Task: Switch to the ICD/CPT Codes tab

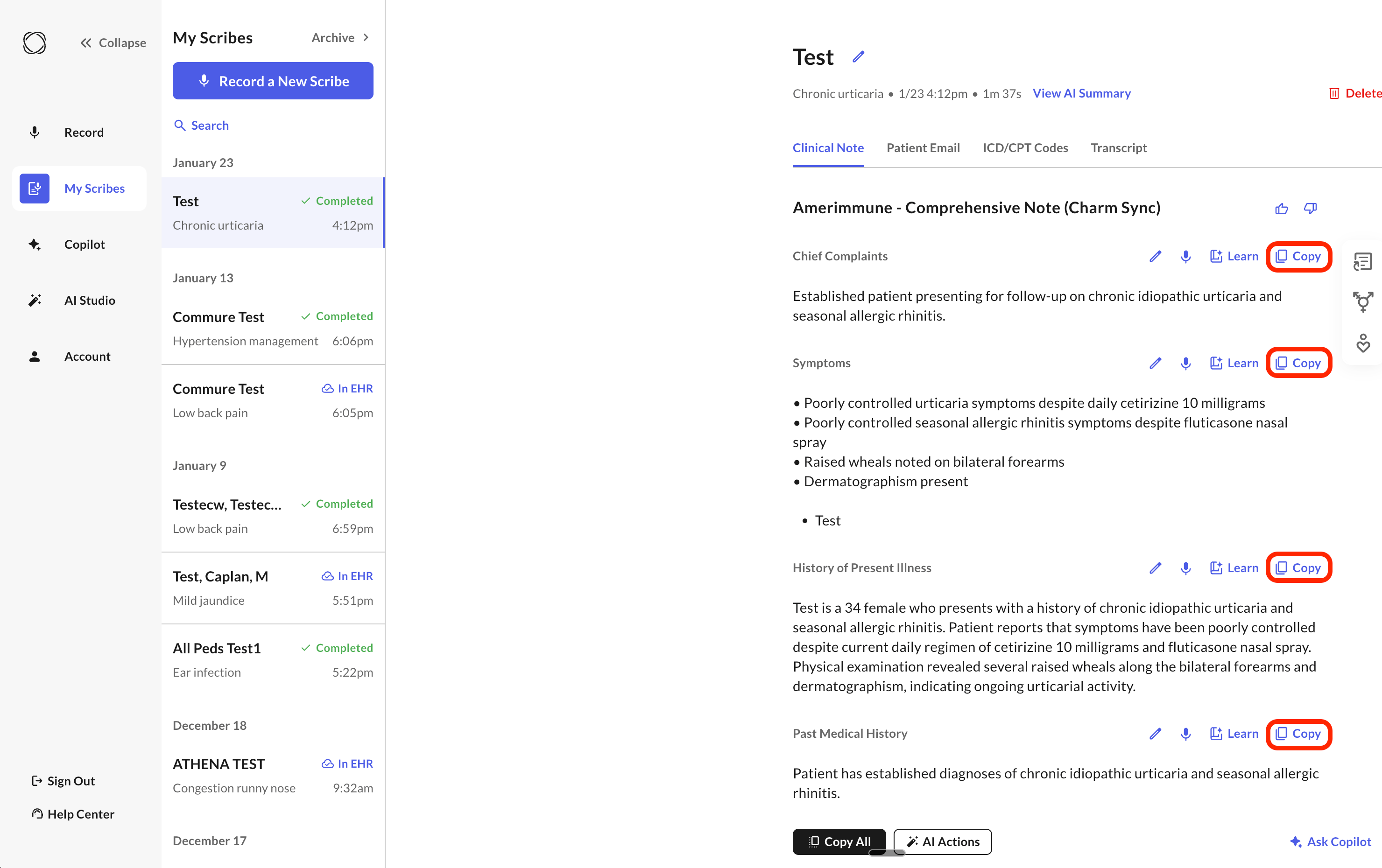Action: coord(1025,147)
